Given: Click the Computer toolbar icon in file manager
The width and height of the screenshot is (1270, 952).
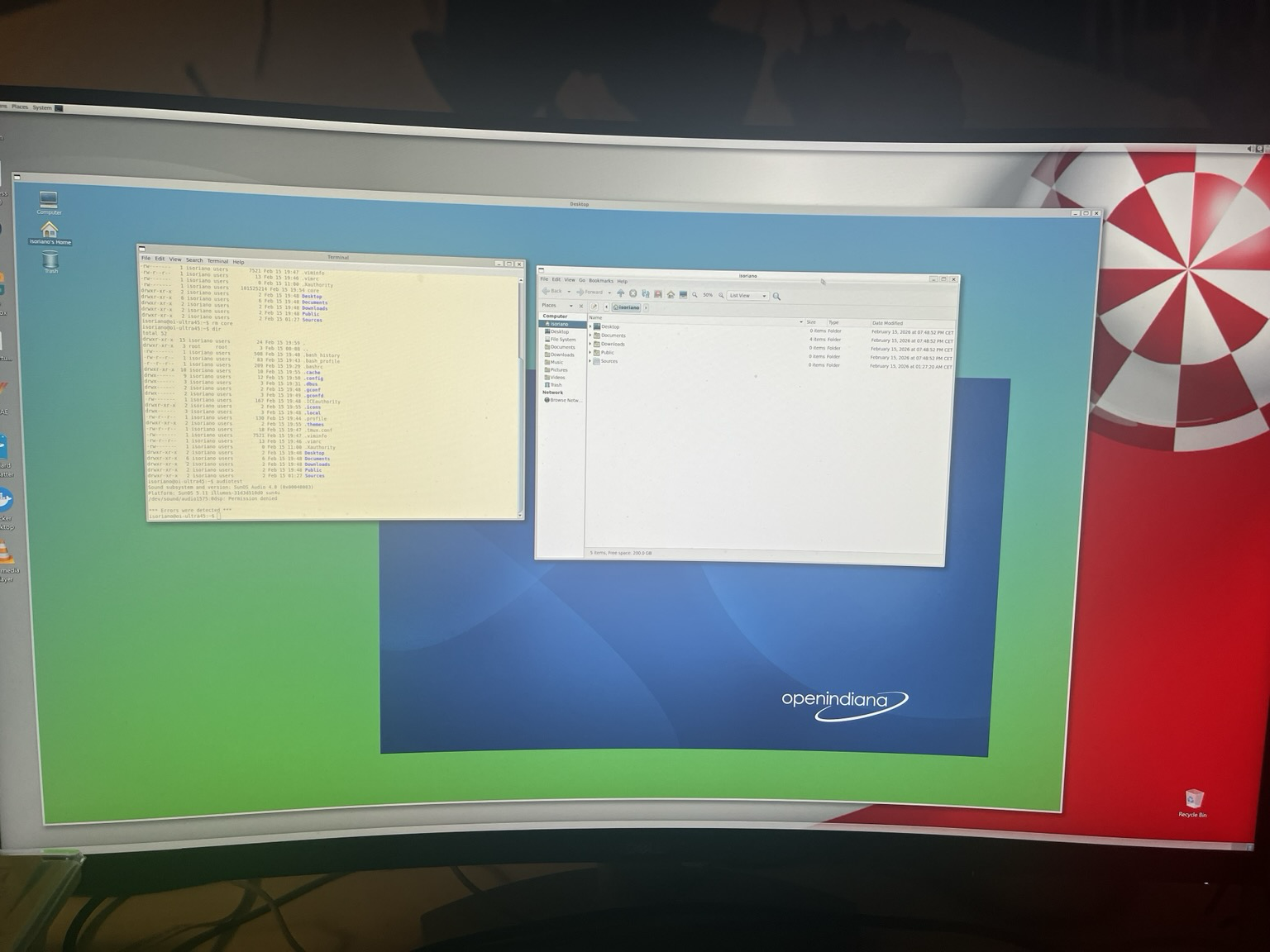Looking at the screenshot, I should 683,294.
